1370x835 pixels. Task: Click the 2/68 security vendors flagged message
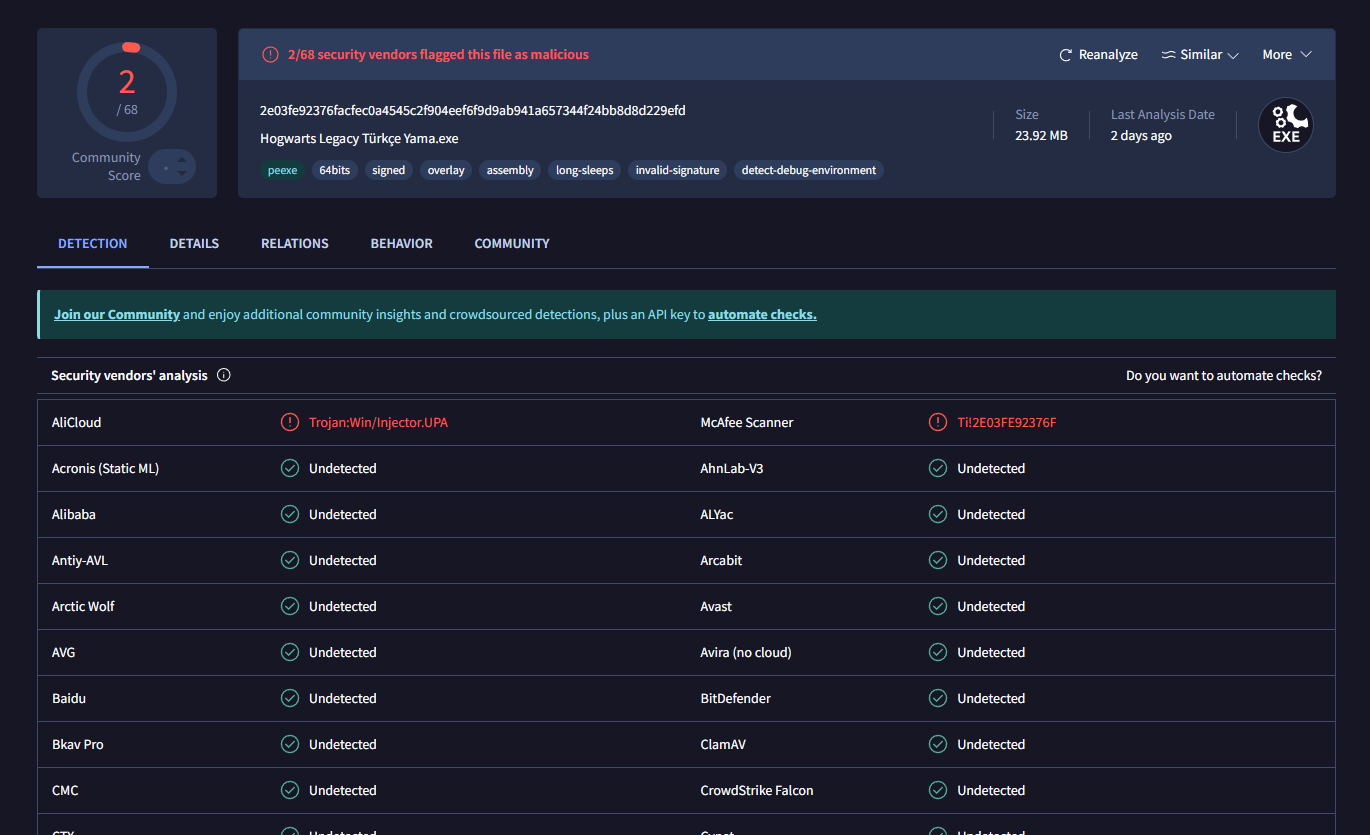coord(438,55)
